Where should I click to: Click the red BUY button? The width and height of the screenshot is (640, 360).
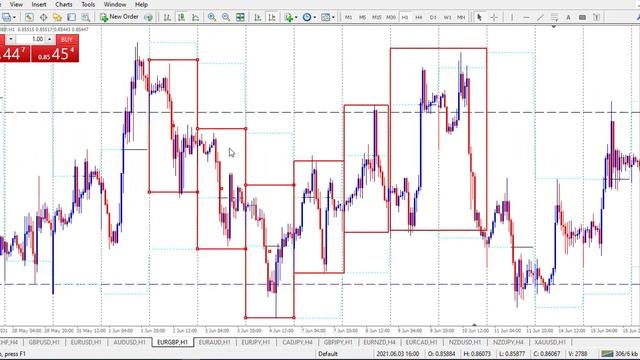pyautogui.click(x=67, y=39)
